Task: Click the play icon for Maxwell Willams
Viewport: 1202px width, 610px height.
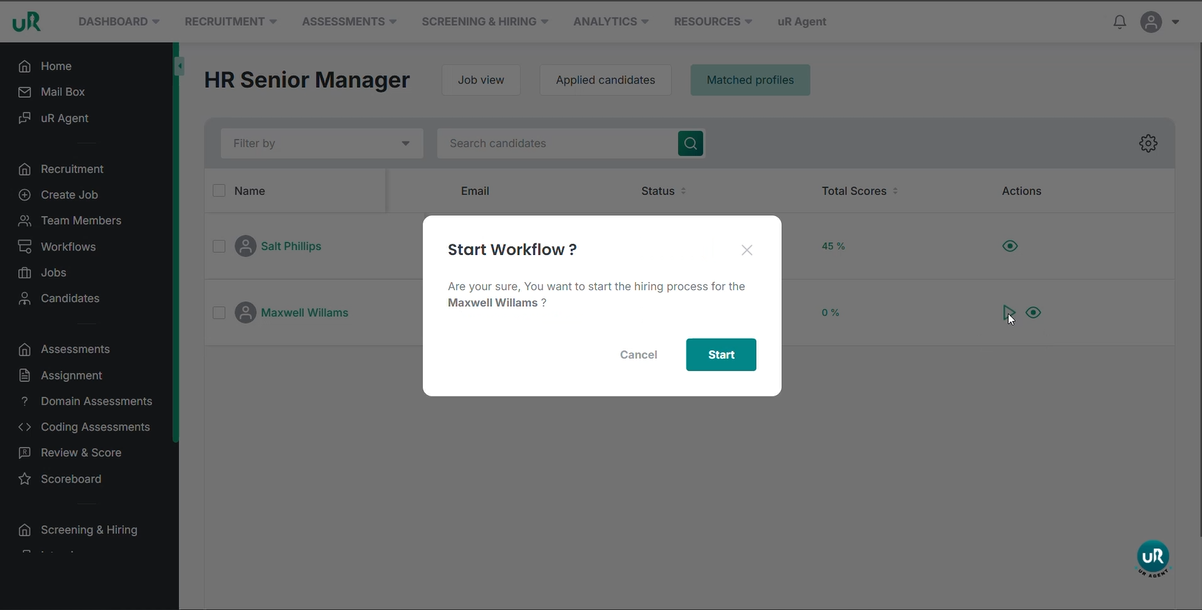Action: [1008, 313]
